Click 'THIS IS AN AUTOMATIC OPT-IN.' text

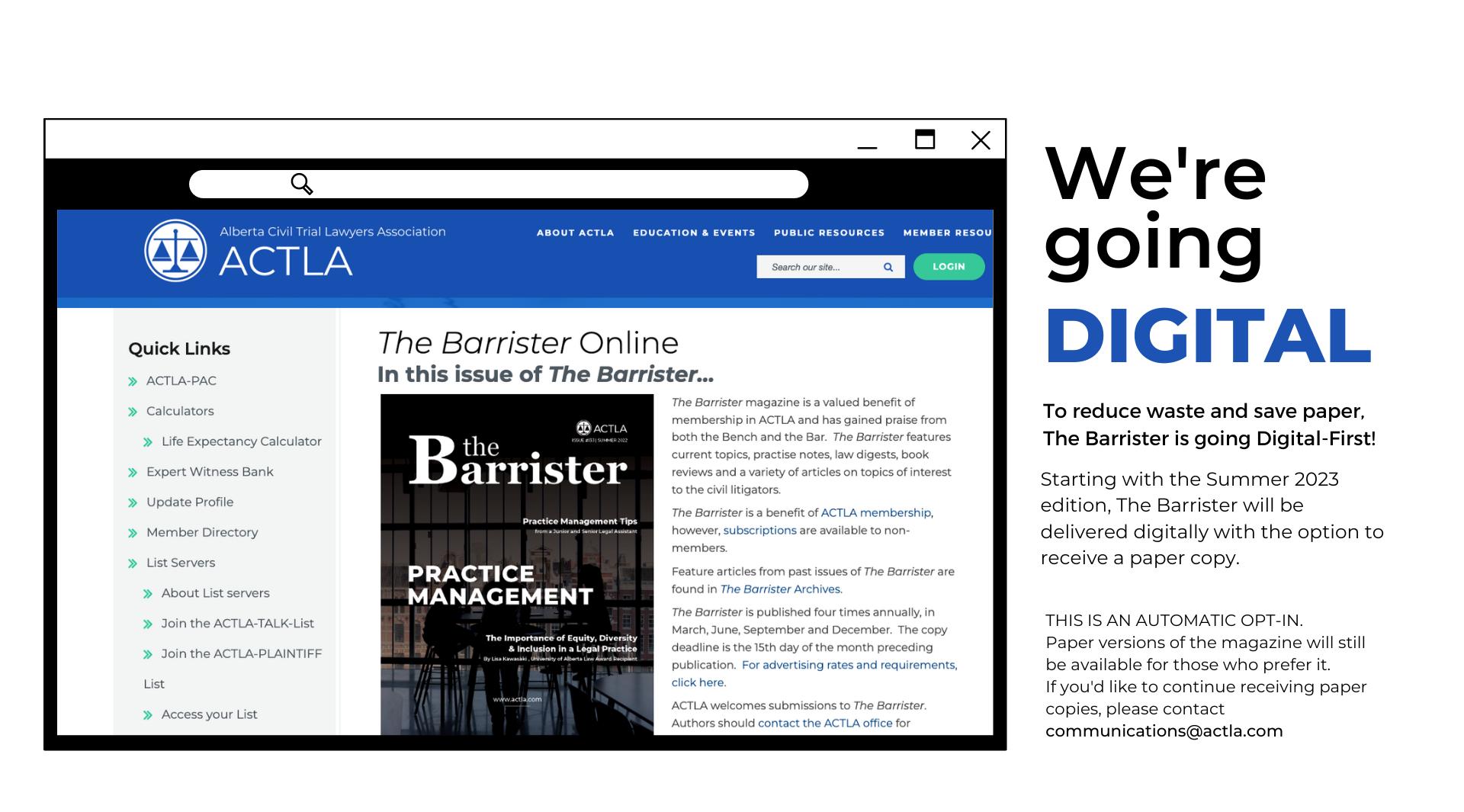click(x=1174, y=621)
